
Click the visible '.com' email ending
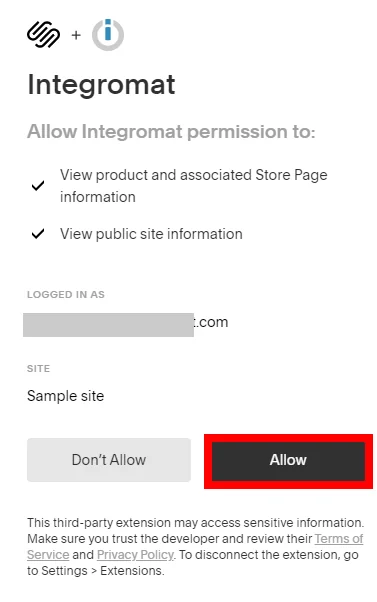[211, 322]
